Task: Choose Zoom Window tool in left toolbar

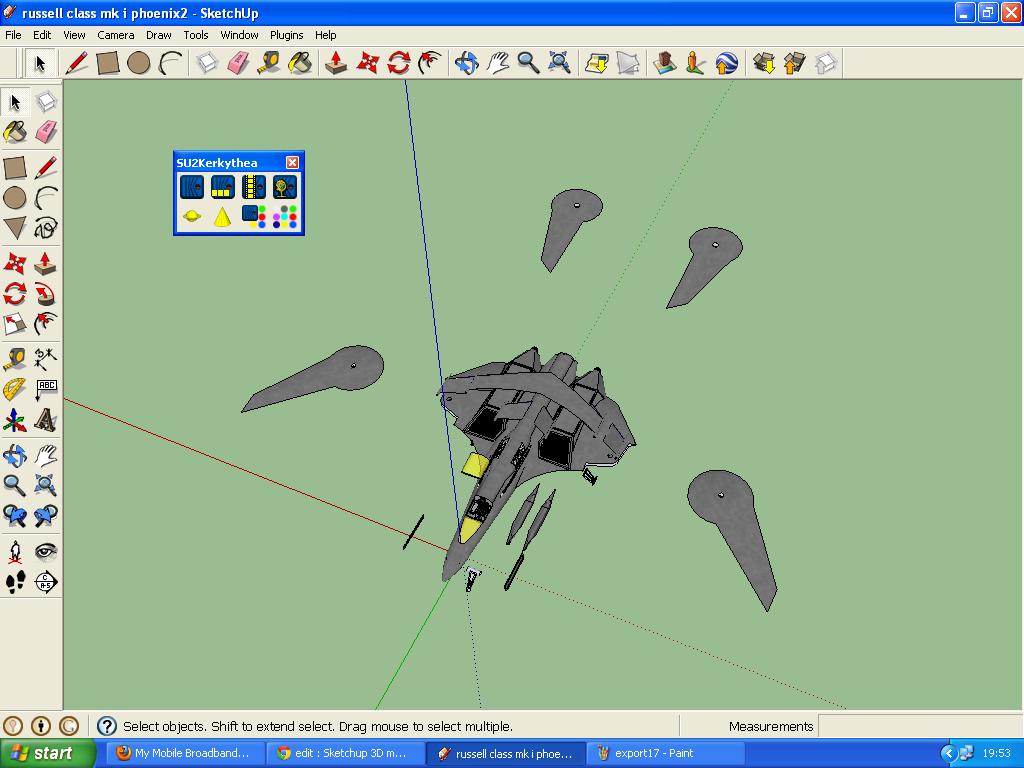Action: 46,485
